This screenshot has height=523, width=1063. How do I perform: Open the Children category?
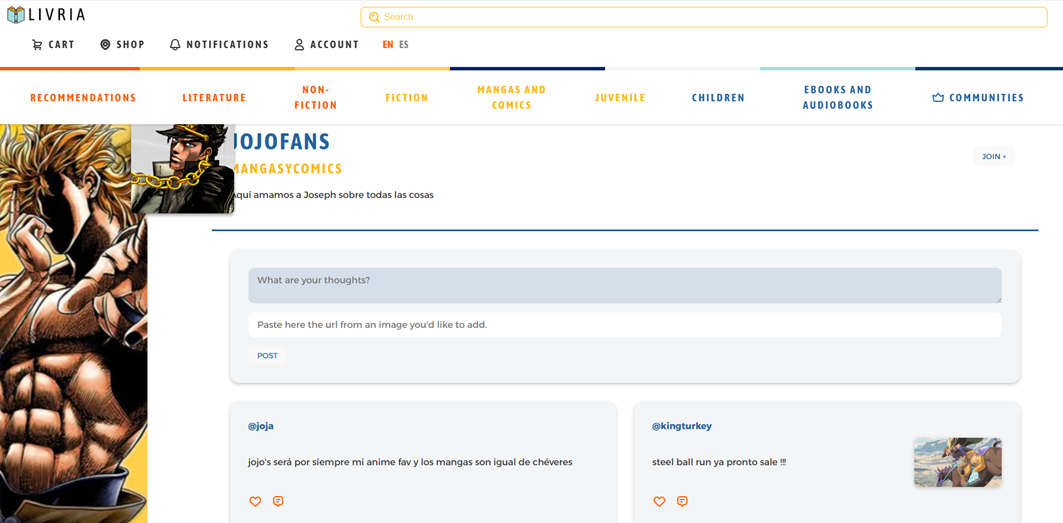pos(719,98)
